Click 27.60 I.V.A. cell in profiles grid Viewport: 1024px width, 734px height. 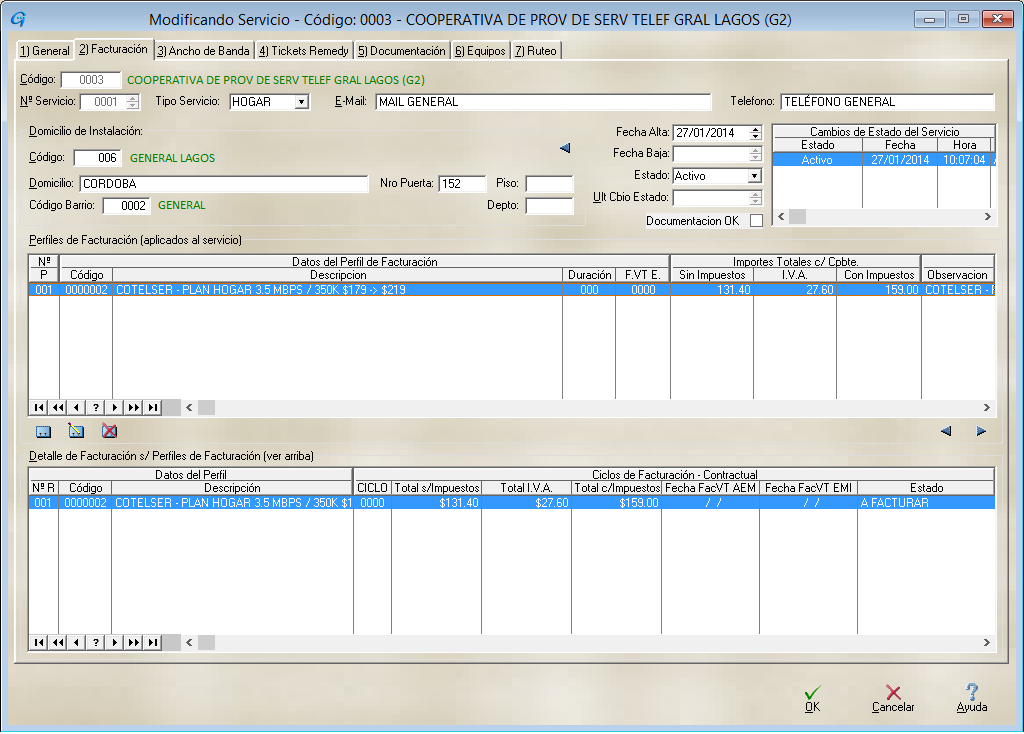point(795,291)
